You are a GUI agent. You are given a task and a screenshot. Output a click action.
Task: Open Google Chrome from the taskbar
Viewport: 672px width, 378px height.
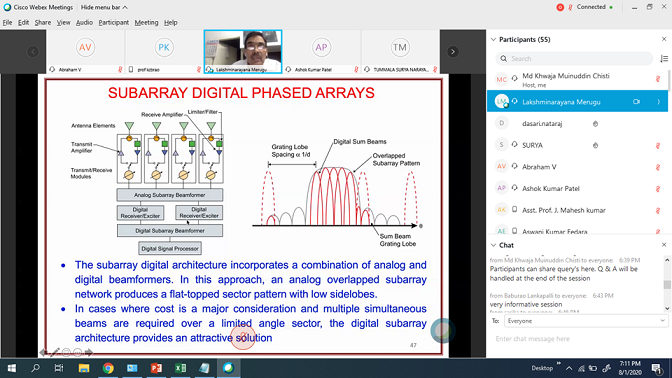click(x=108, y=368)
